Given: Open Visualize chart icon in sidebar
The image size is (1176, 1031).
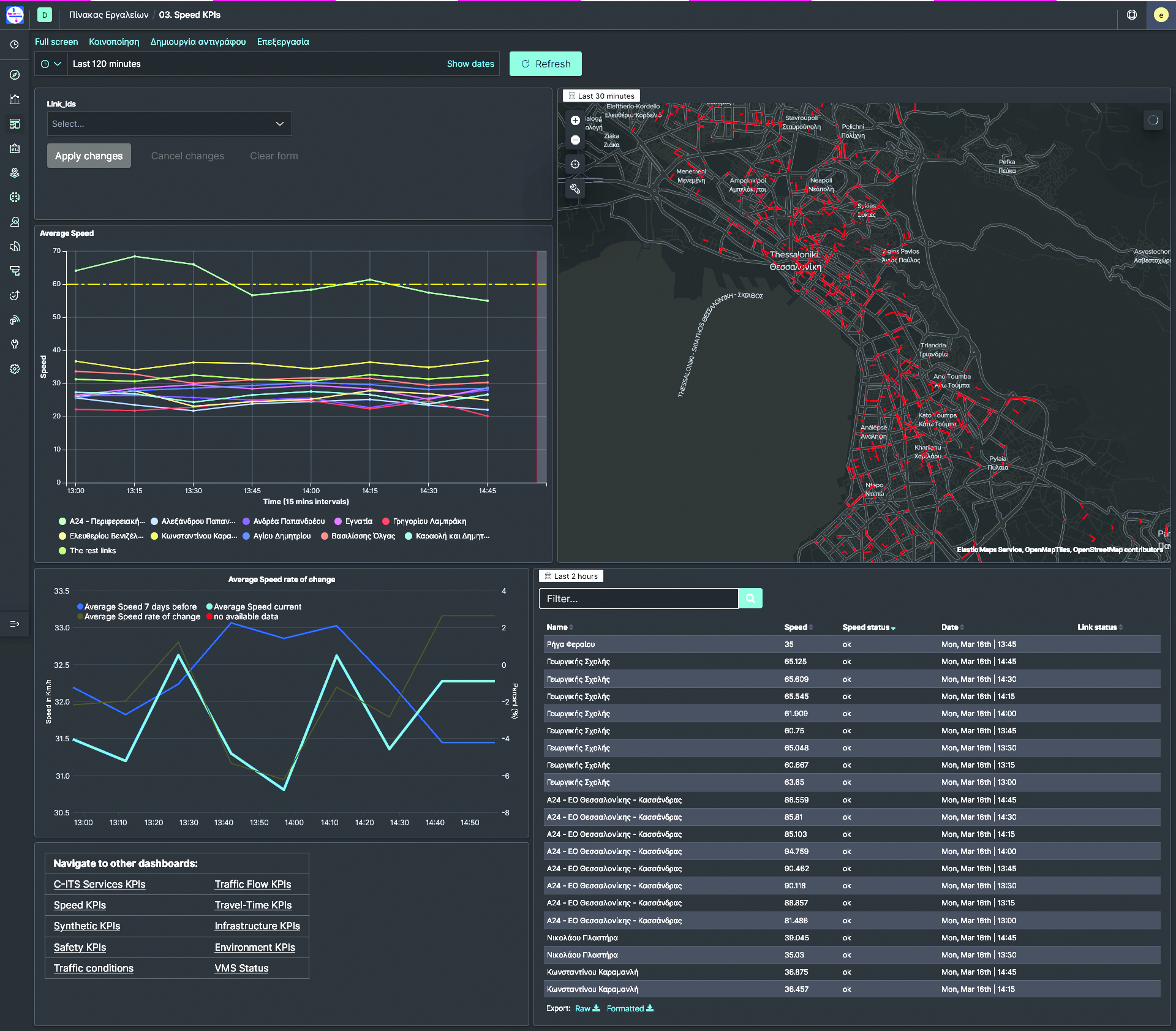Looking at the screenshot, I should click(15, 99).
